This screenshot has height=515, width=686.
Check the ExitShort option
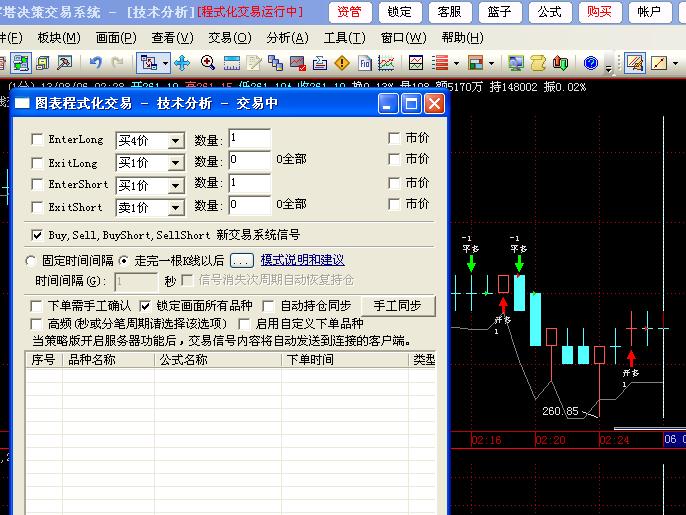(38, 207)
